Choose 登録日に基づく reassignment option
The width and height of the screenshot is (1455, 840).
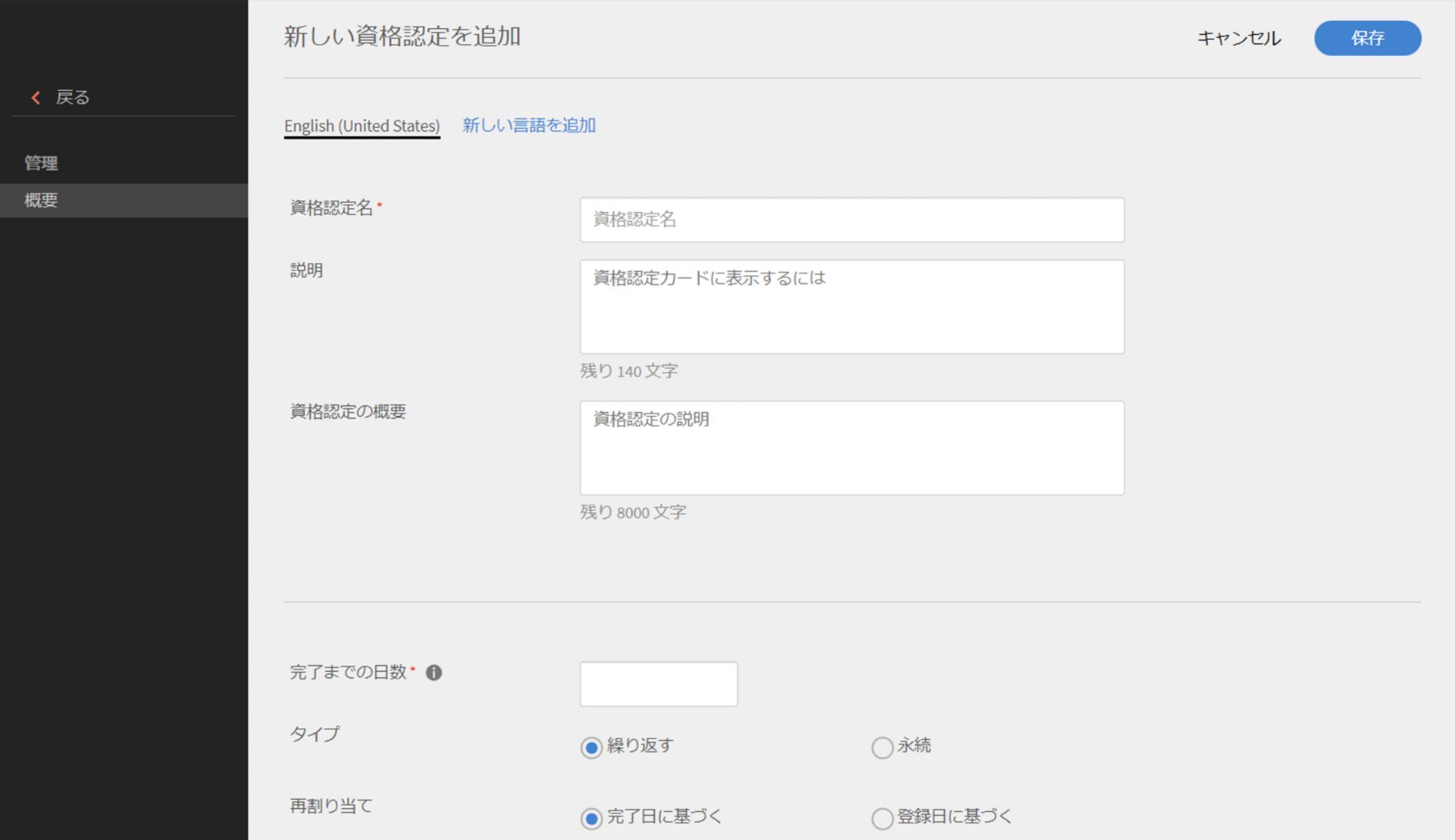882,819
